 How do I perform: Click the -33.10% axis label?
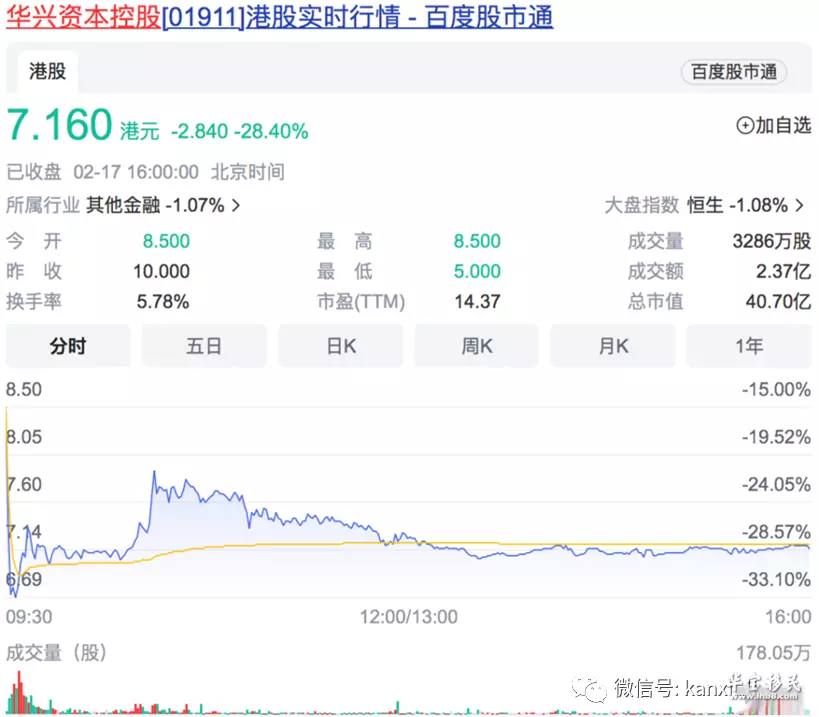coord(776,579)
